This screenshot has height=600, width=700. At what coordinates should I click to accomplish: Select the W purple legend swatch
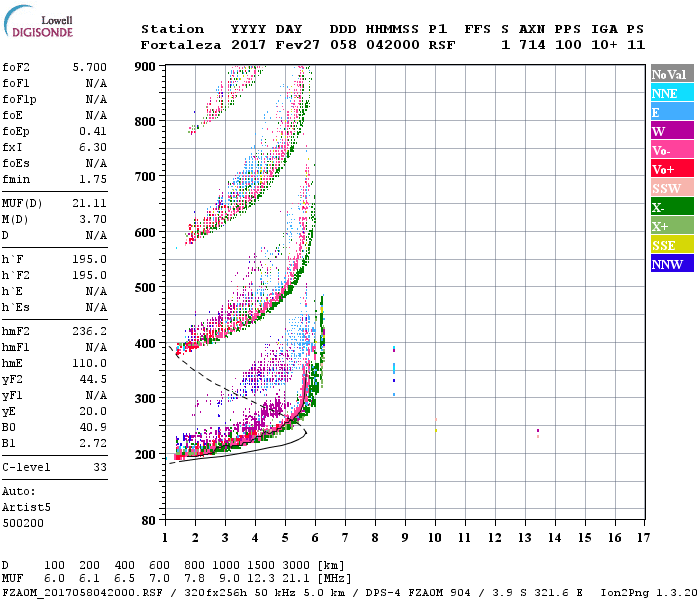[x=672, y=131]
